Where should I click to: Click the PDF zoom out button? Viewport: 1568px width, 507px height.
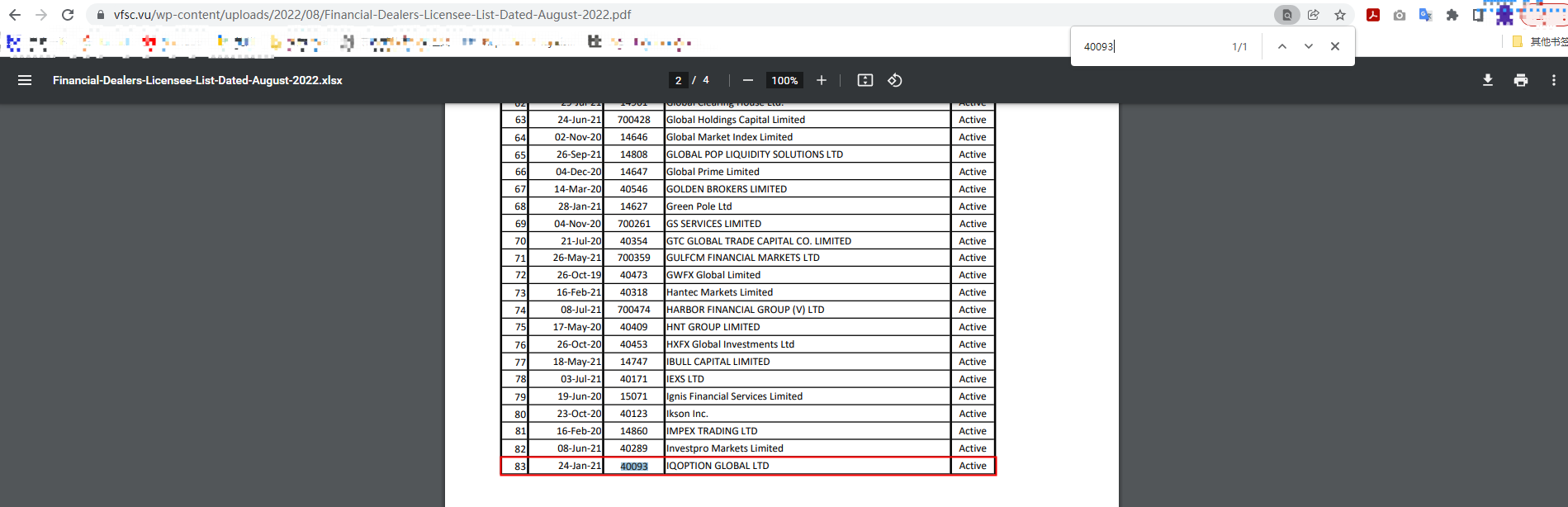pyautogui.click(x=747, y=80)
